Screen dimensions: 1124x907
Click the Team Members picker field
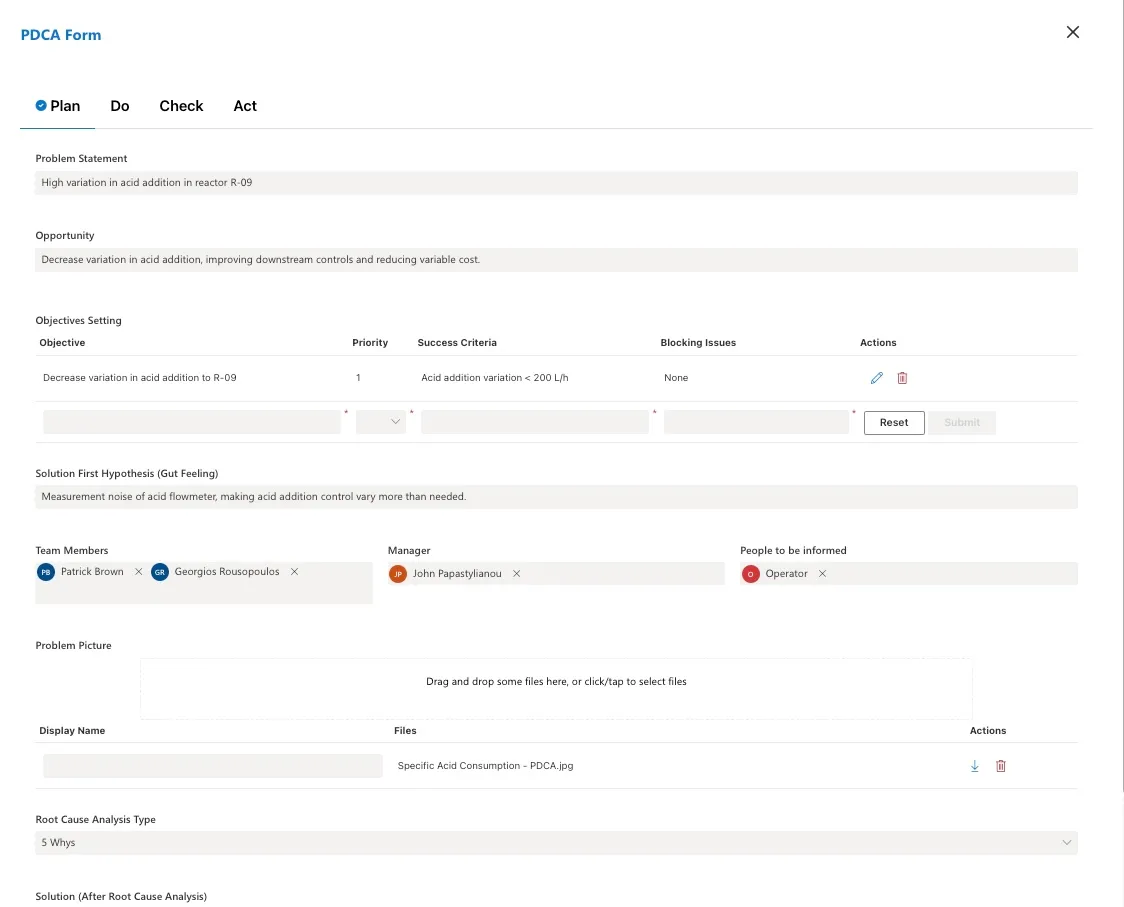[x=204, y=583]
